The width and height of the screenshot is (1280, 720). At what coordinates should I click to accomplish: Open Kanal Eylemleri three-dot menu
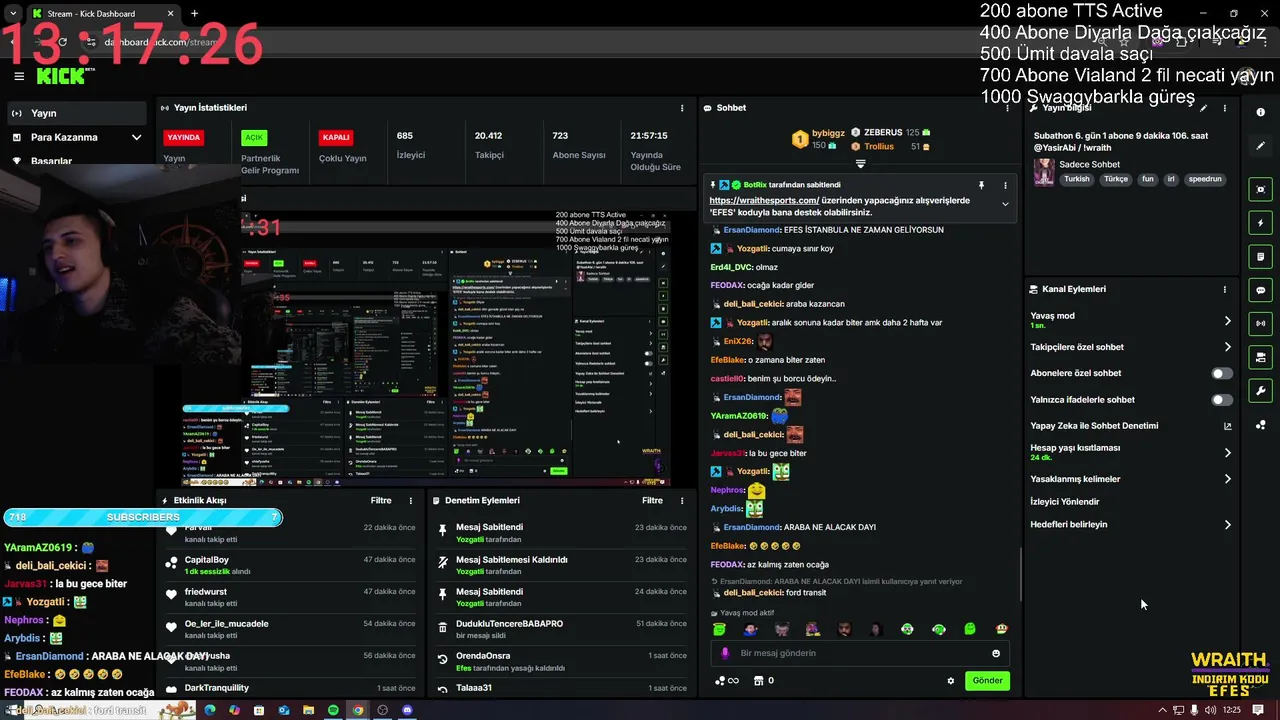[x=1225, y=289]
